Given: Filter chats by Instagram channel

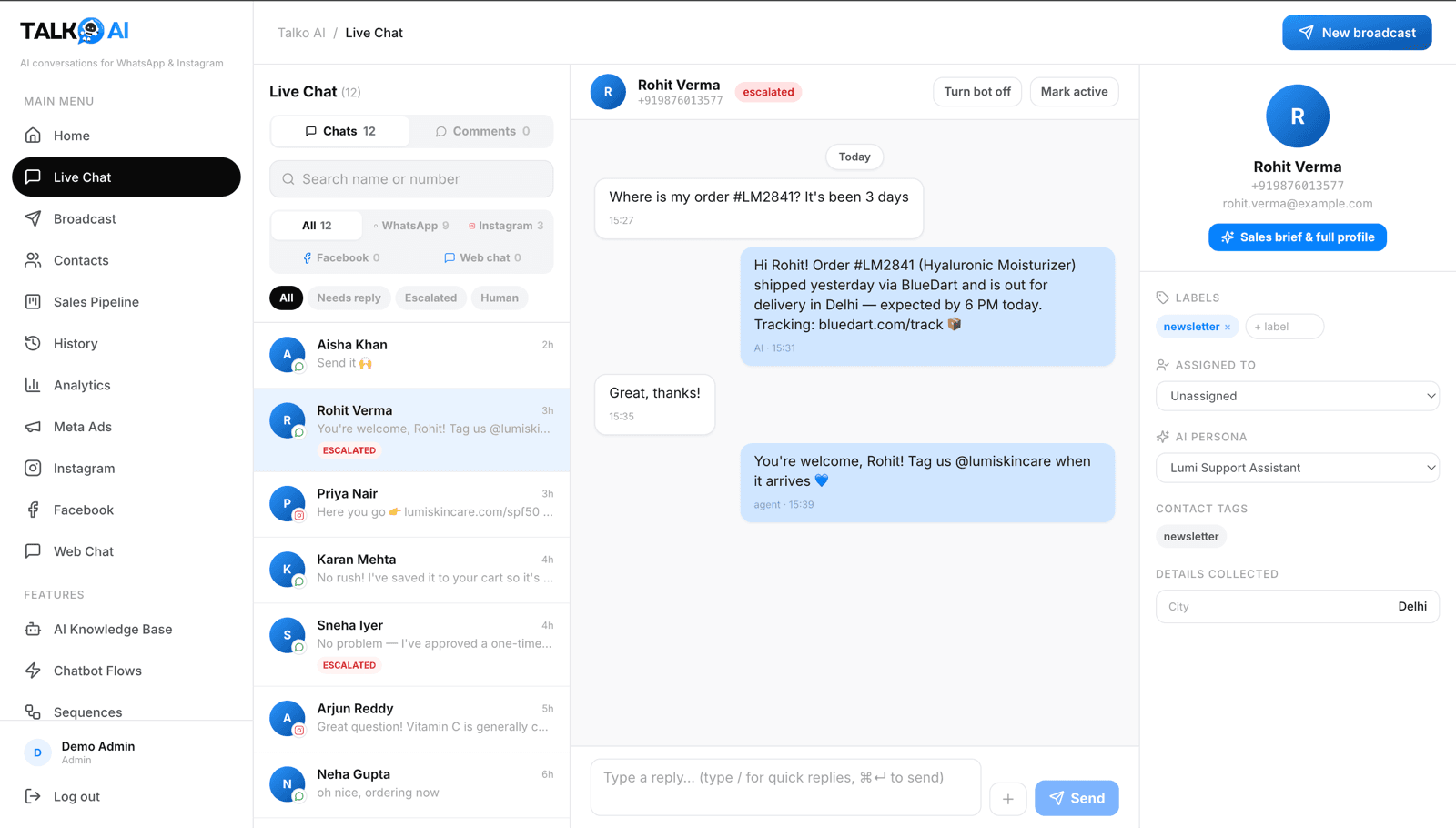Looking at the screenshot, I should (x=505, y=226).
